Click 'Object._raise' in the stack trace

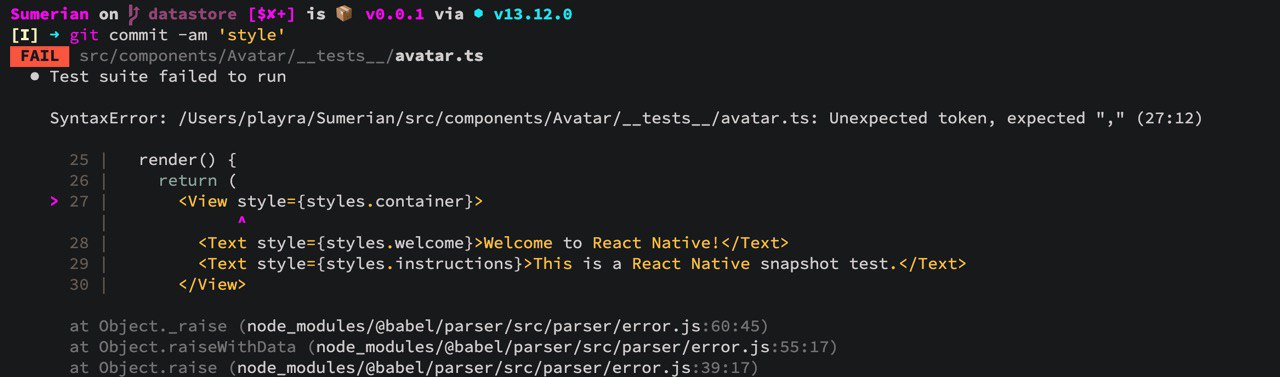163,326
